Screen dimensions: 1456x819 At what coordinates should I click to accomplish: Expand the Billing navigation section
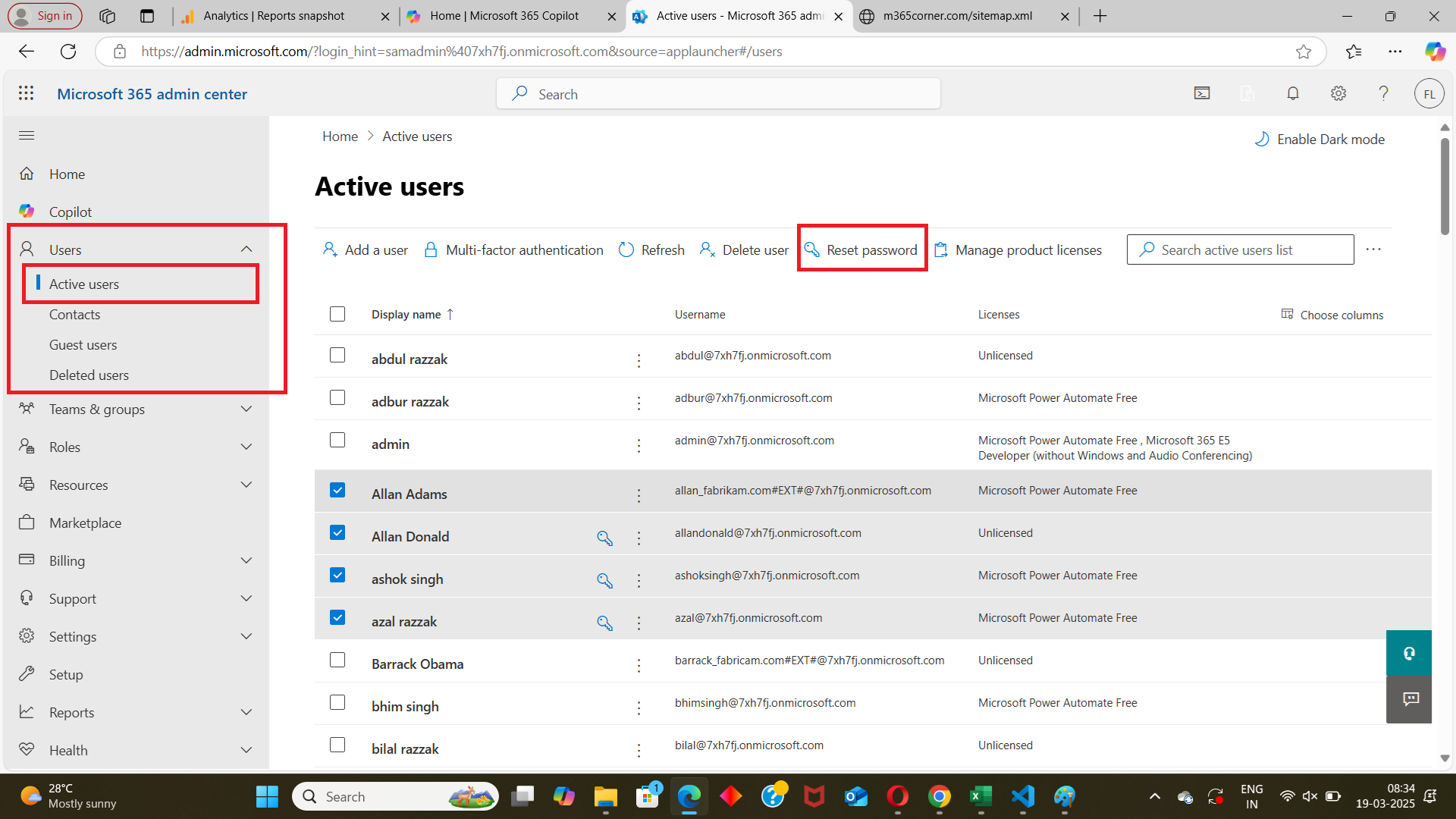tap(246, 561)
